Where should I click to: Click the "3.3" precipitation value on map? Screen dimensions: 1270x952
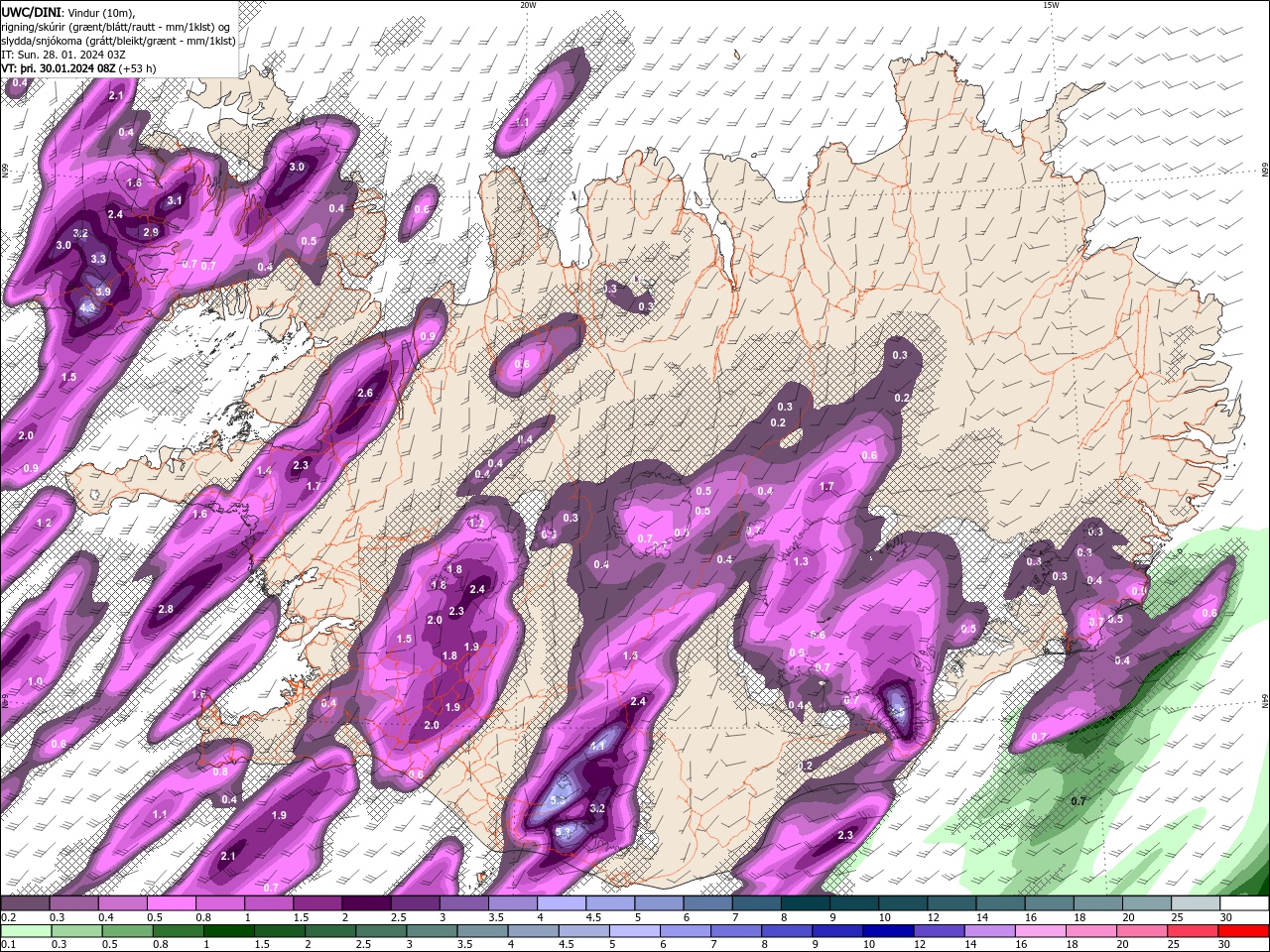(98, 259)
